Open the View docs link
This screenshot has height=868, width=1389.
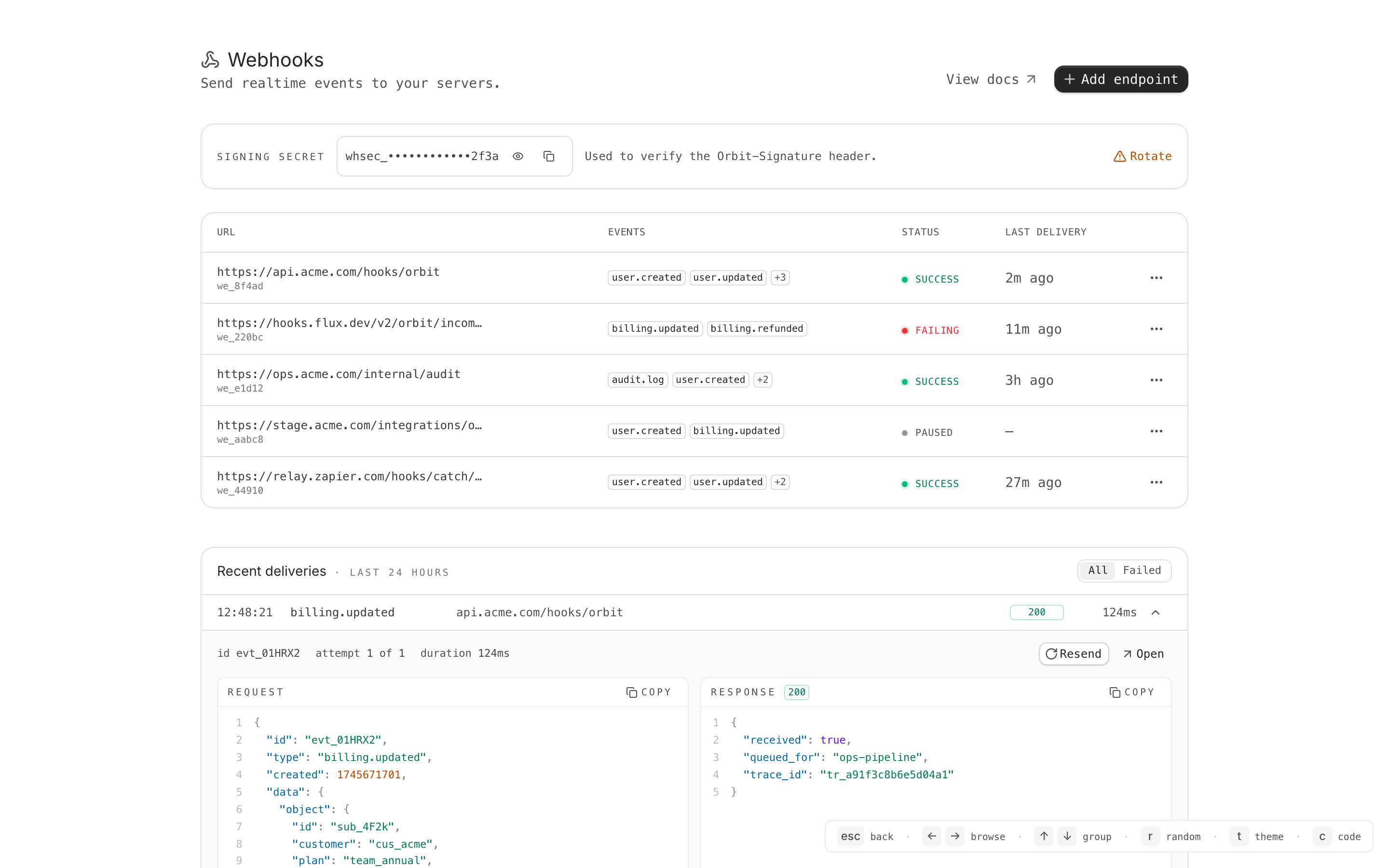point(991,79)
